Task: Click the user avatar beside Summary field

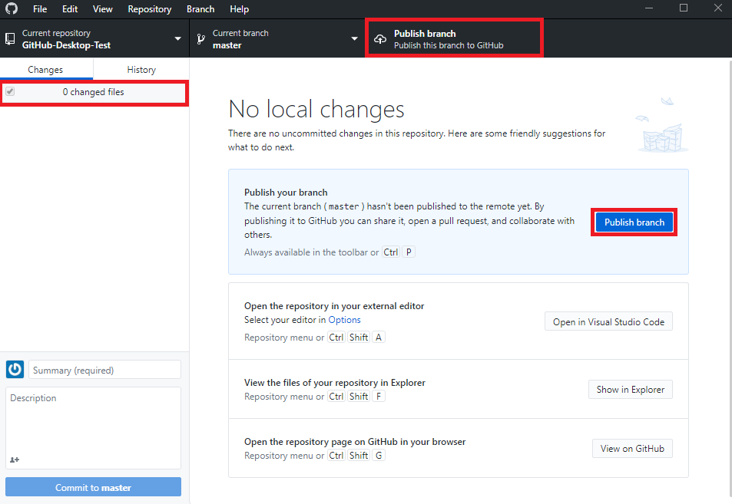Action: tap(15, 369)
